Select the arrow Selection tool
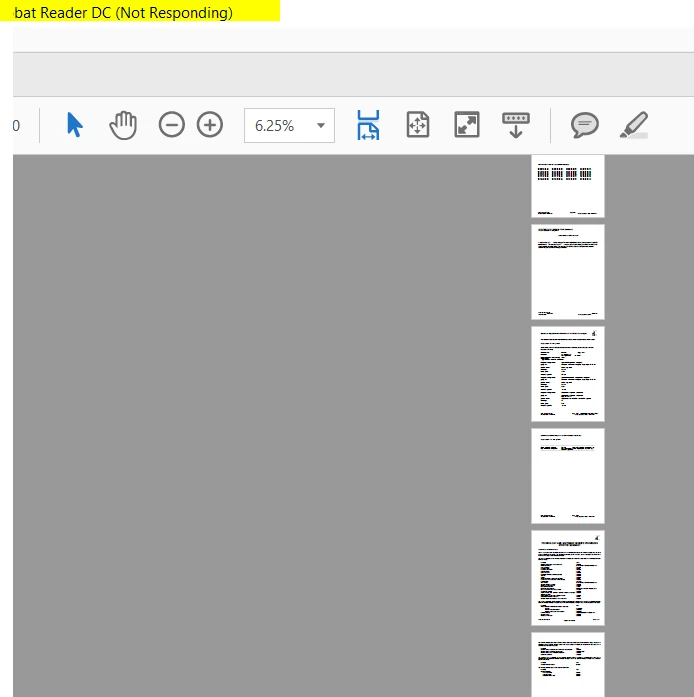This screenshot has height=697, width=694. click(75, 125)
